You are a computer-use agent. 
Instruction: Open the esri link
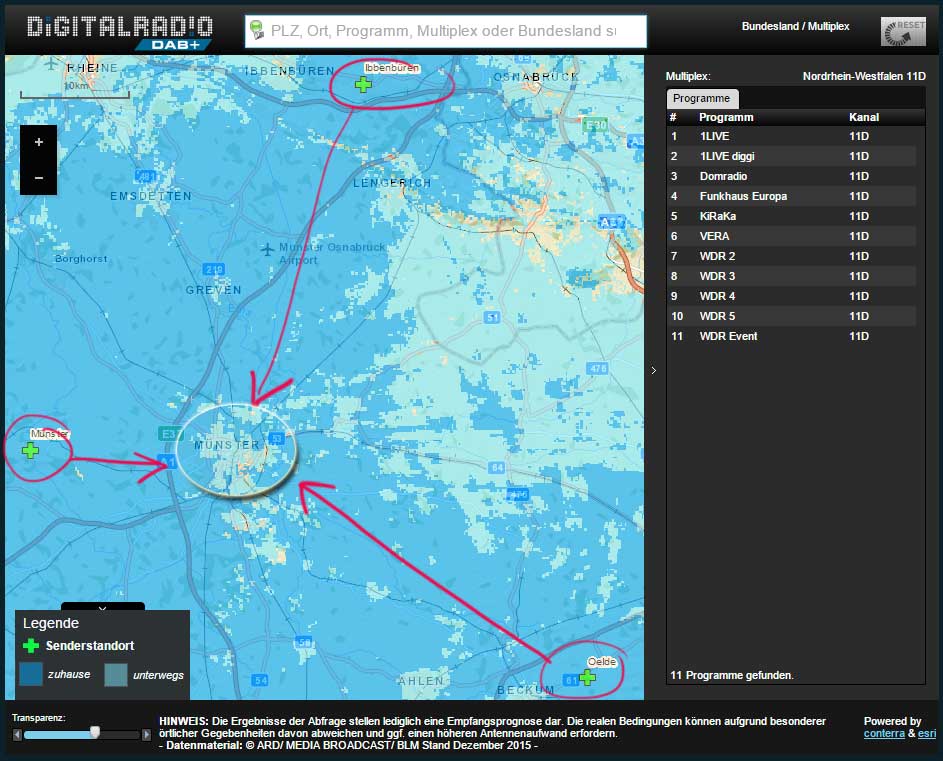(927, 734)
